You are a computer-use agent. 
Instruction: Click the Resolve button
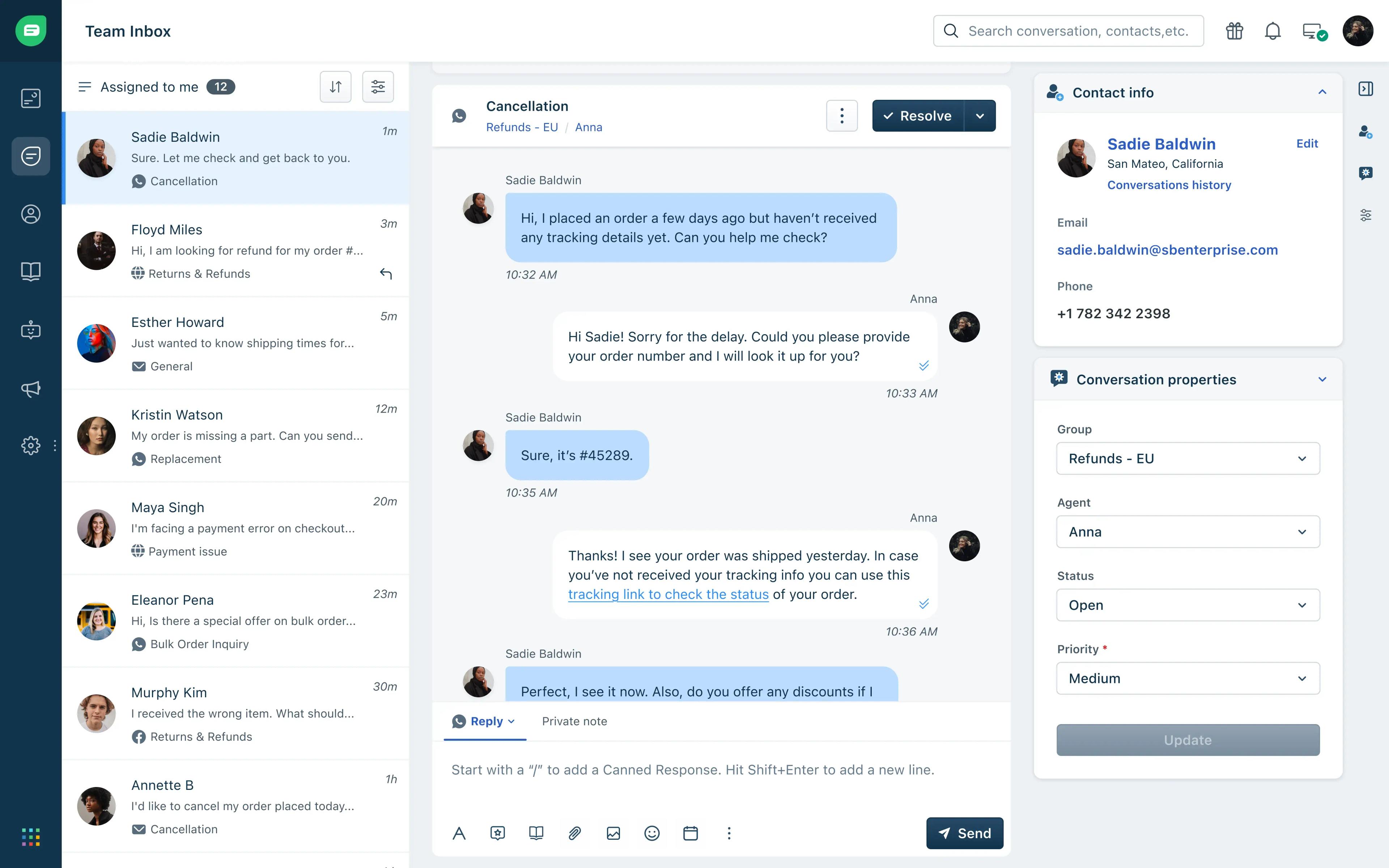coord(918,116)
